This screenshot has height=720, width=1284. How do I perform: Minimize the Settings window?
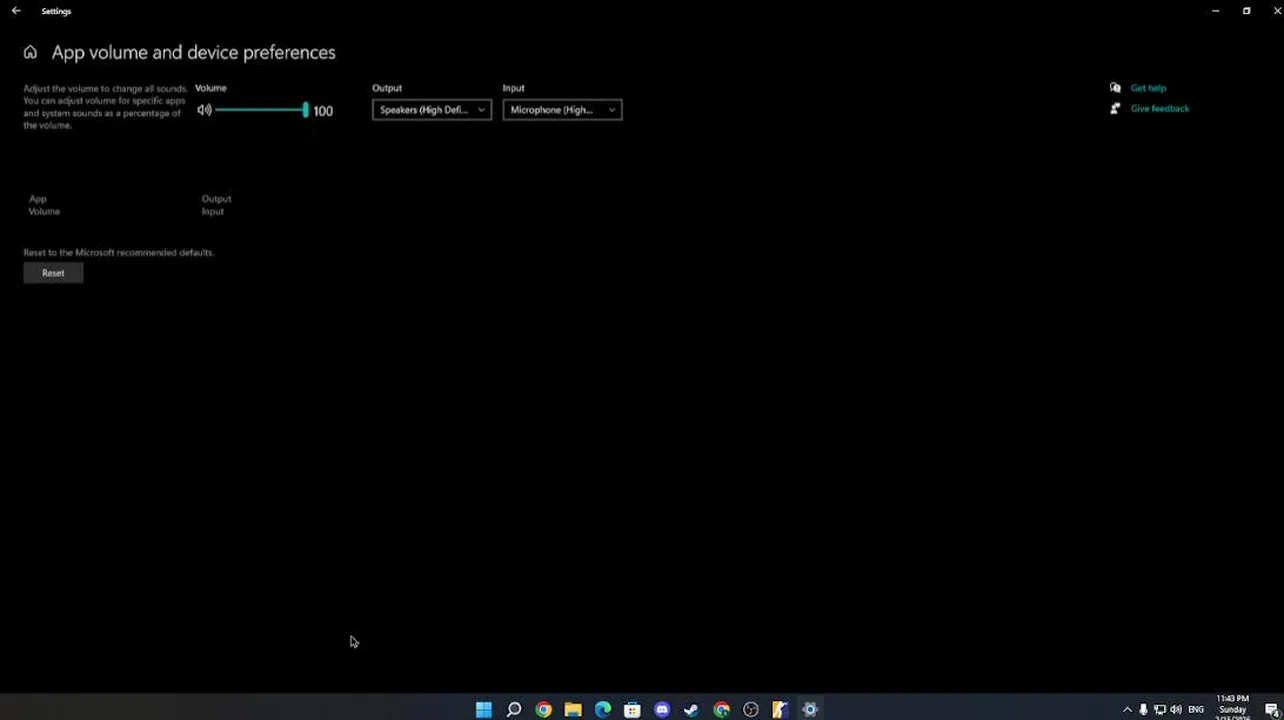click(x=1215, y=11)
